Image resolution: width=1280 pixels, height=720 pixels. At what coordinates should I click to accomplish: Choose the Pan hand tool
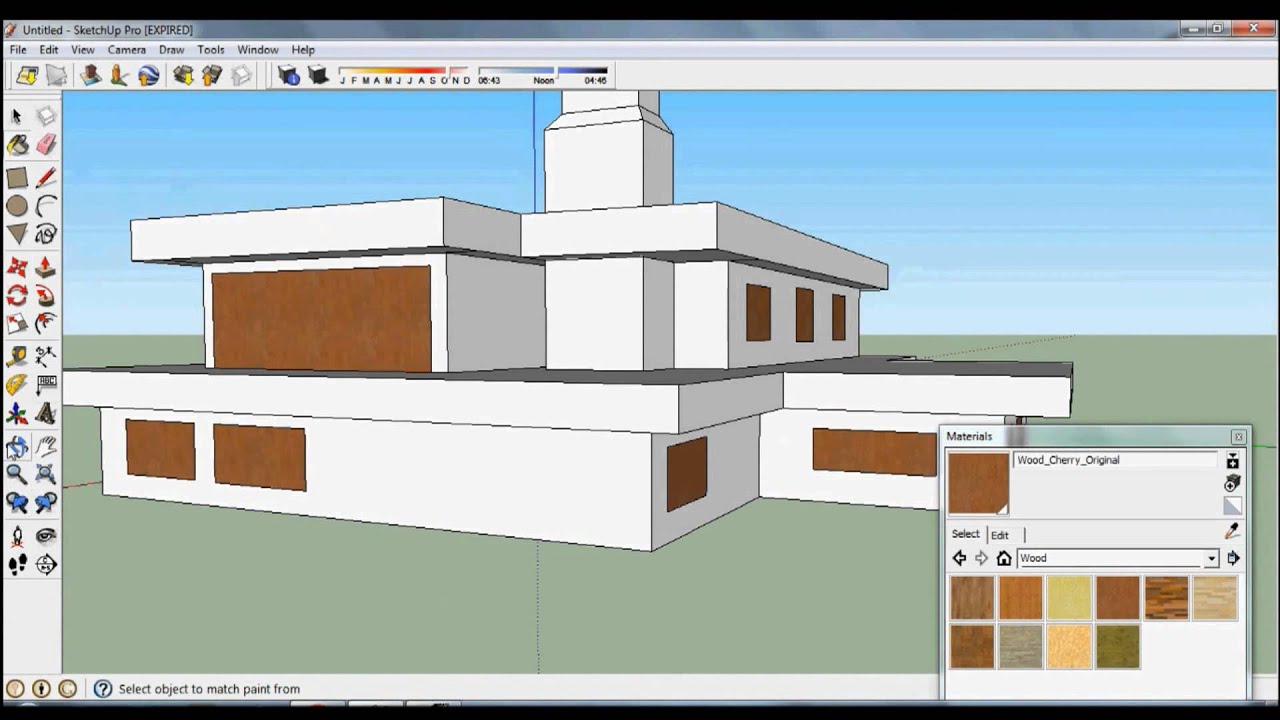[x=46, y=447]
